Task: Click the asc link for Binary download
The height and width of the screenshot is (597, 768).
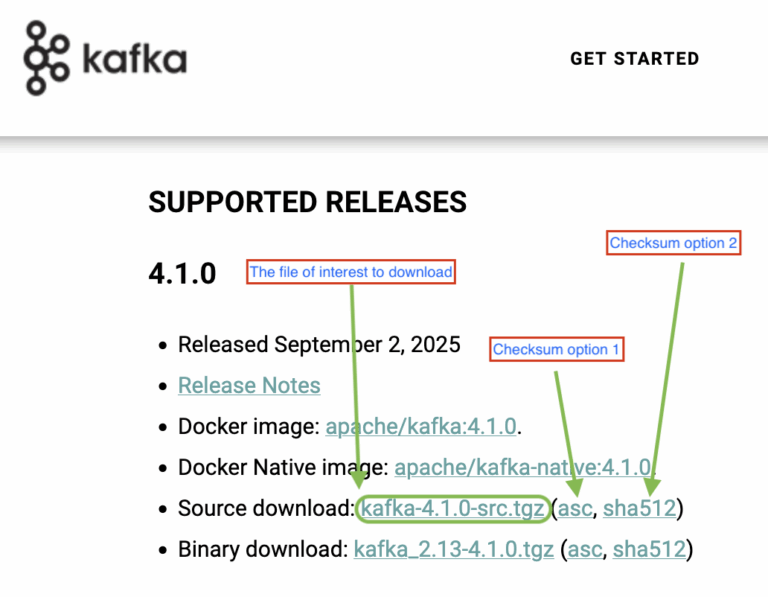Action: coord(585,549)
